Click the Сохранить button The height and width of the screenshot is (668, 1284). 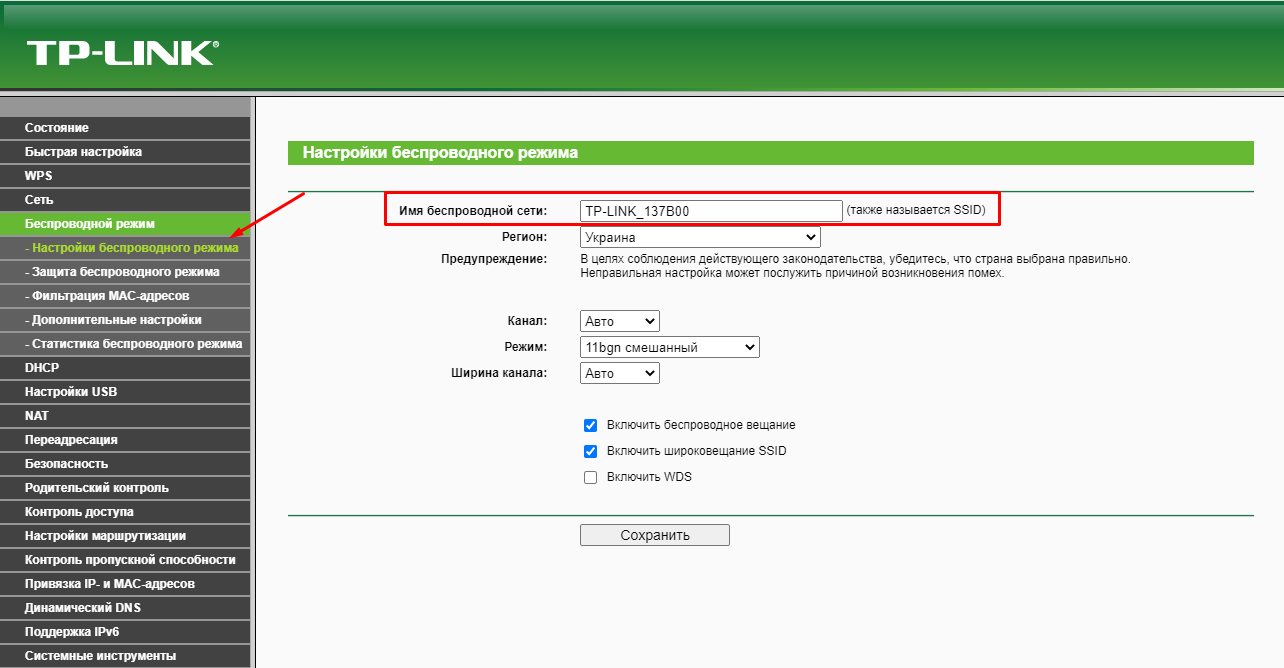click(655, 535)
